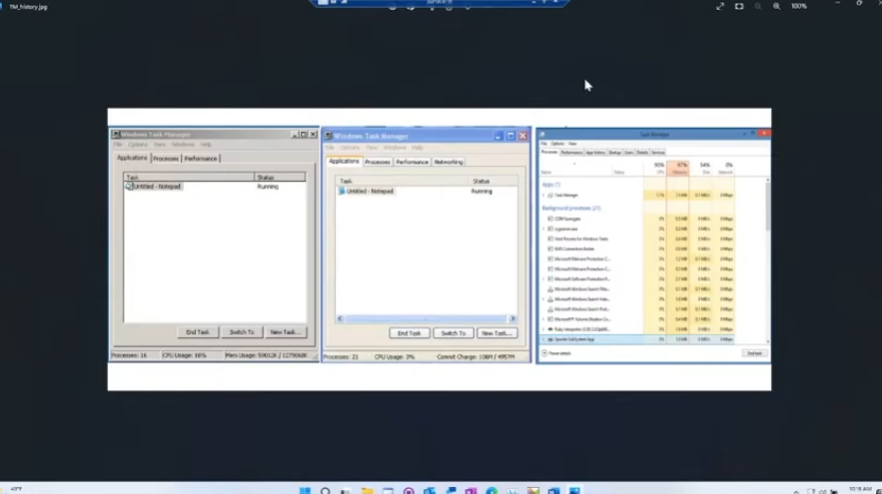Click the Notepad icon in classic gray Task Manager list
Image resolution: width=882 pixels, height=494 pixels.
tap(129, 186)
